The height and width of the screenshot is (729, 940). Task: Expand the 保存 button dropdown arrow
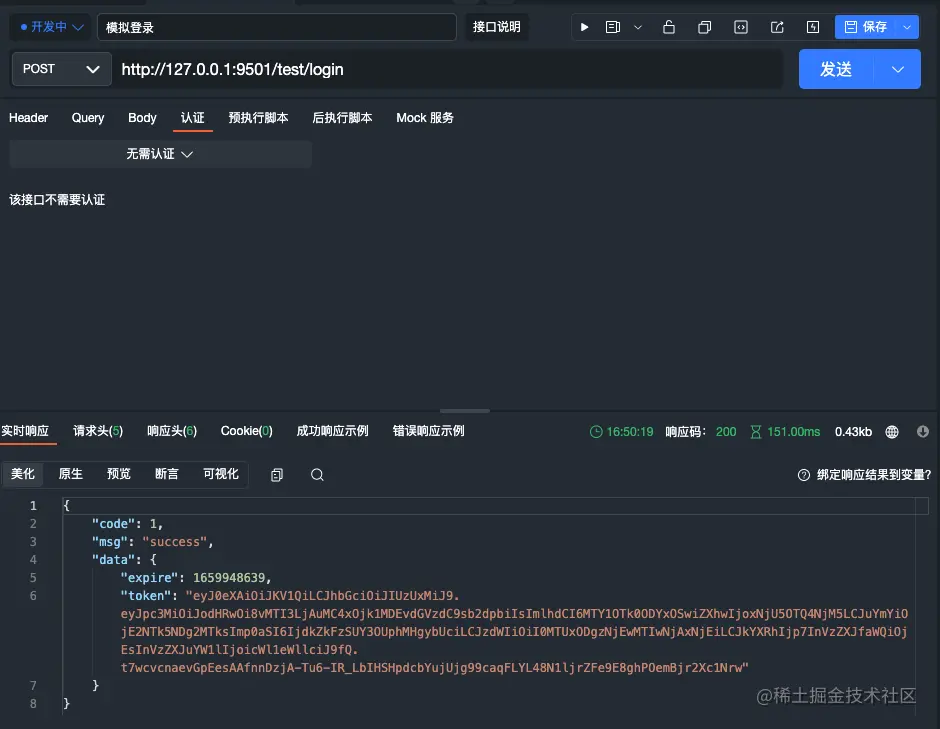(x=907, y=27)
